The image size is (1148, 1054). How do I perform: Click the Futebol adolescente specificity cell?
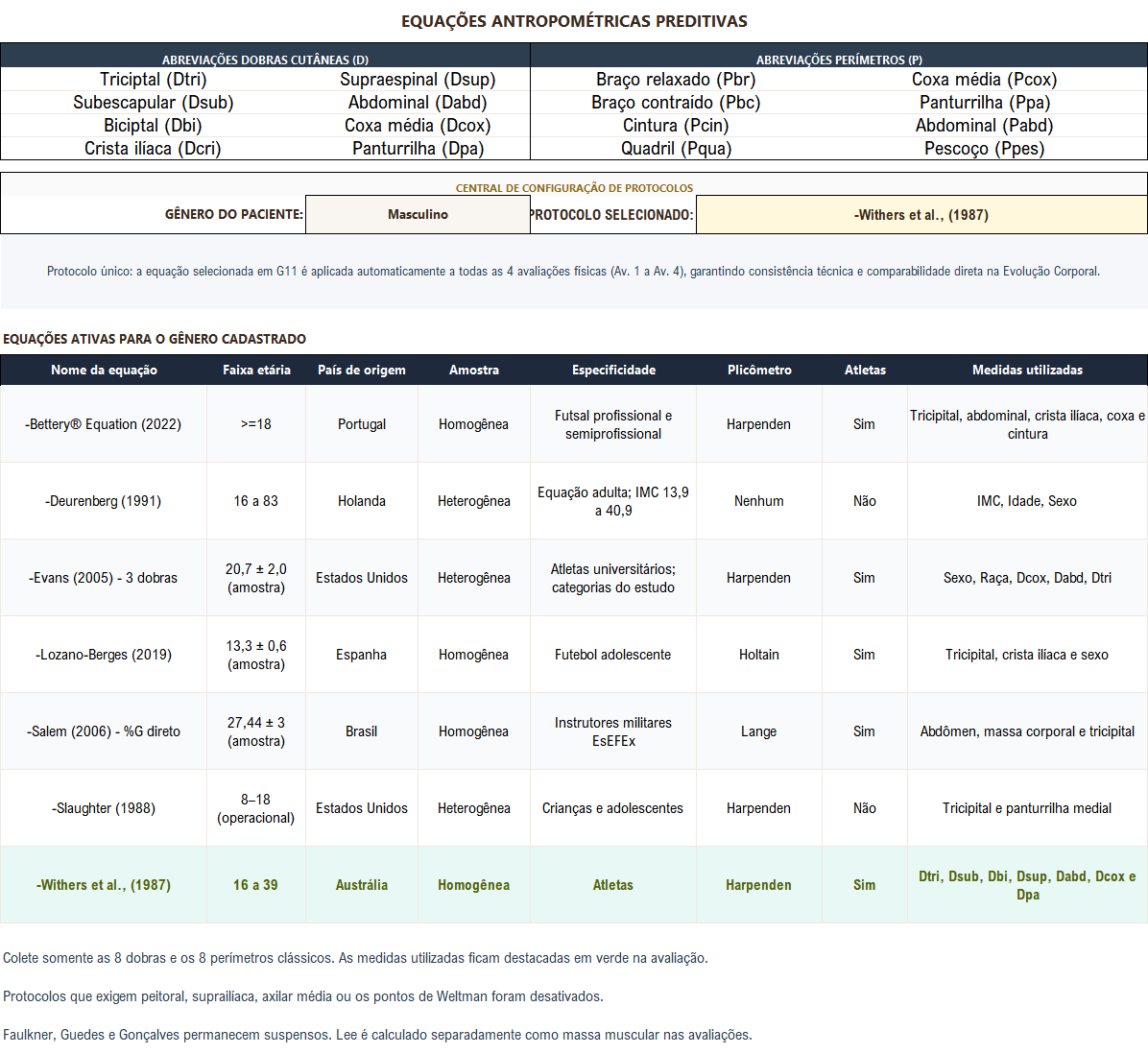(x=613, y=655)
